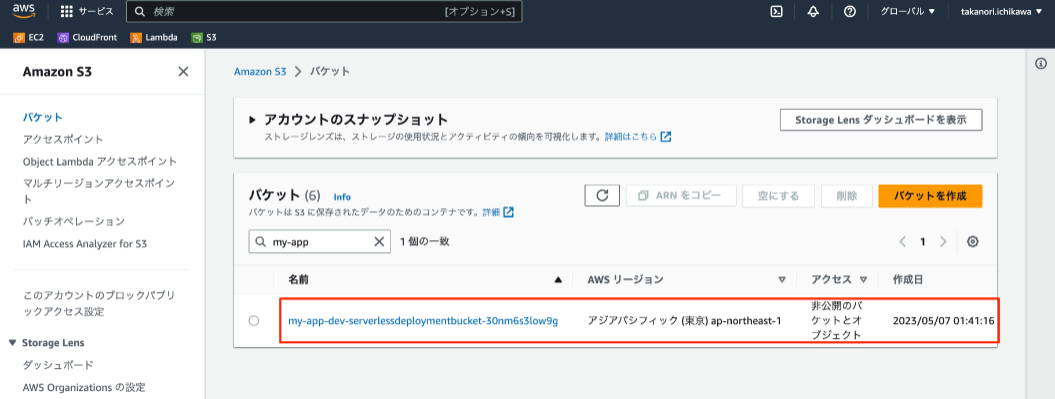
Task: Go to previous page of buckets
Action: pyautogui.click(x=902, y=242)
